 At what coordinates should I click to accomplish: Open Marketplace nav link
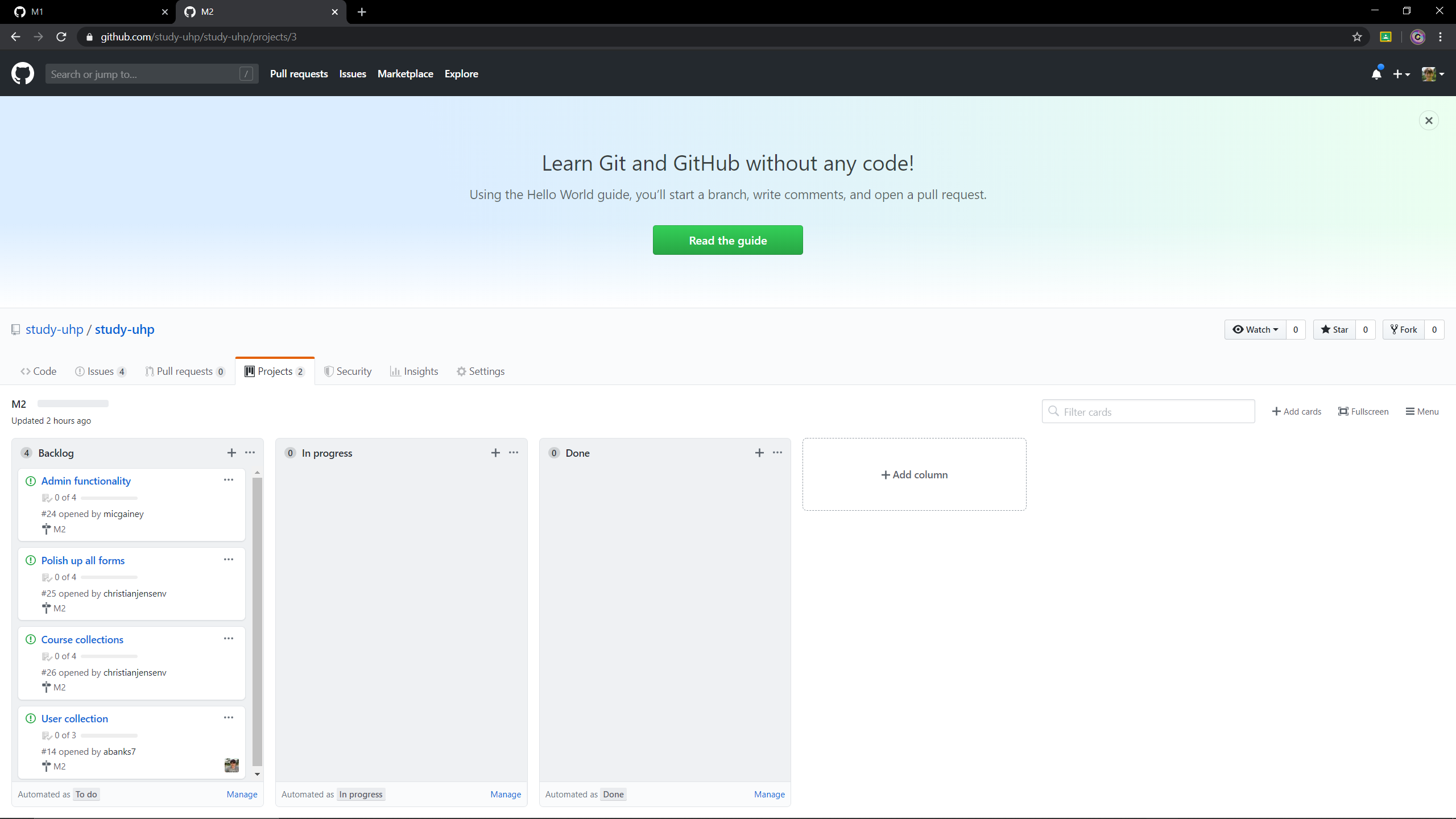pyautogui.click(x=406, y=74)
